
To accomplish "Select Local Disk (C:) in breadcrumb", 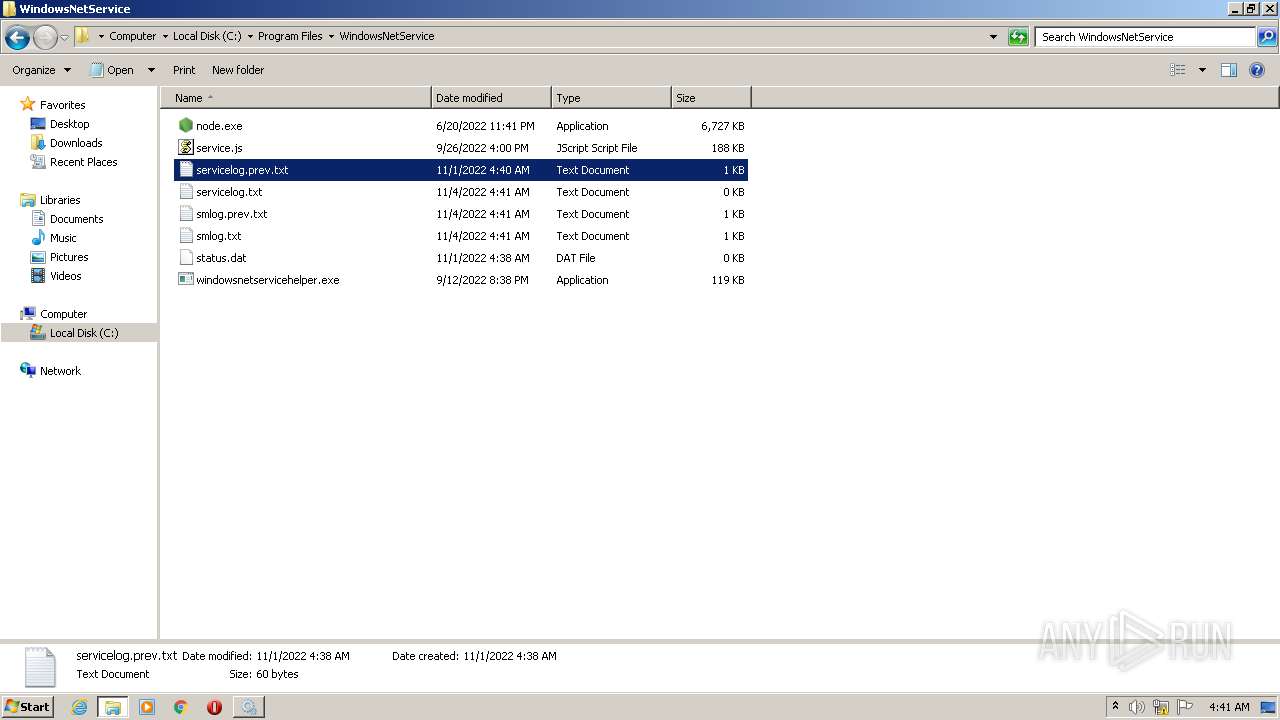I will tap(207, 36).
